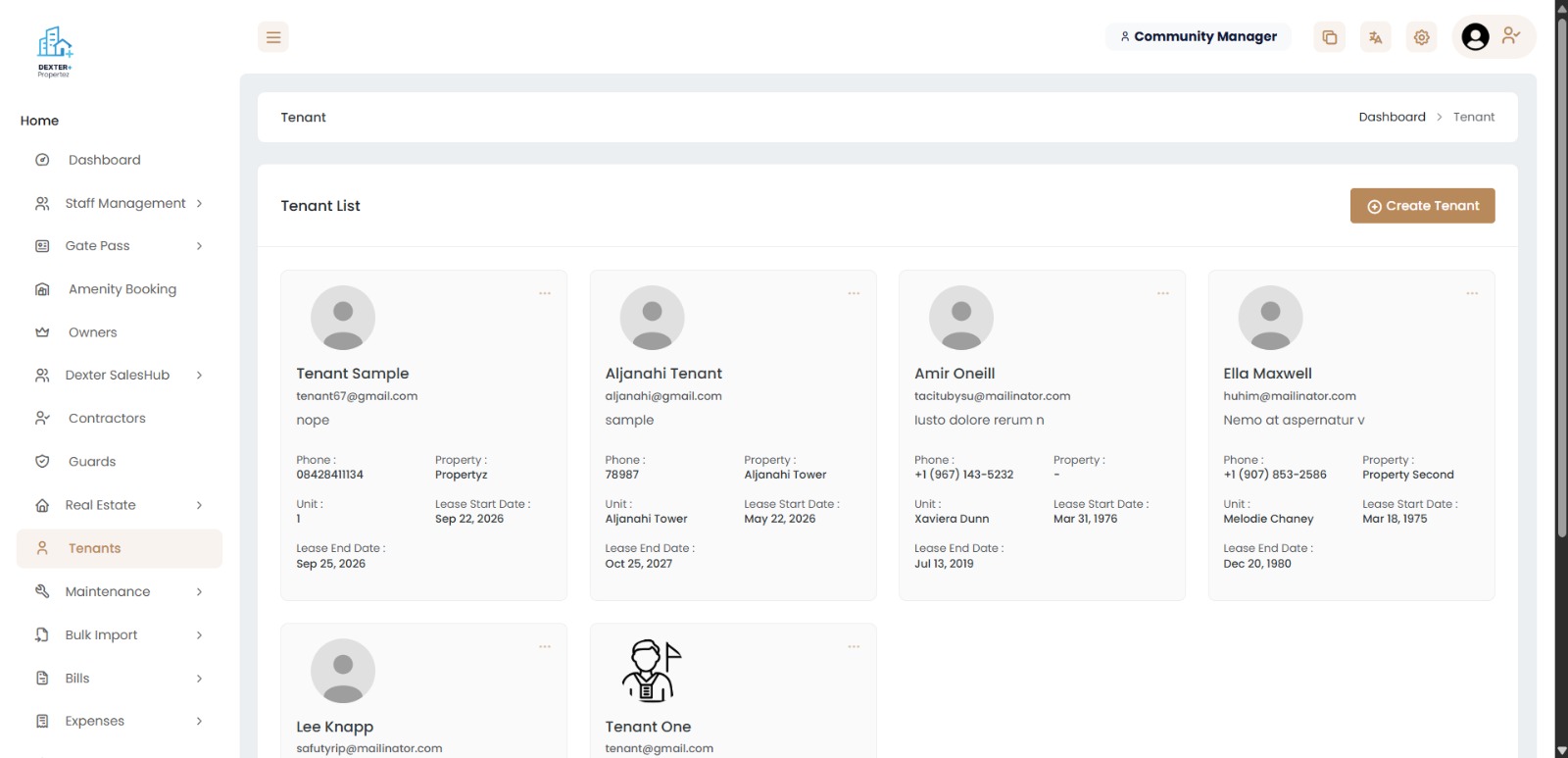Screen dimensions: 1568x758
Task: Click the Ella Maxwell tenant name
Action: [x=1267, y=374]
